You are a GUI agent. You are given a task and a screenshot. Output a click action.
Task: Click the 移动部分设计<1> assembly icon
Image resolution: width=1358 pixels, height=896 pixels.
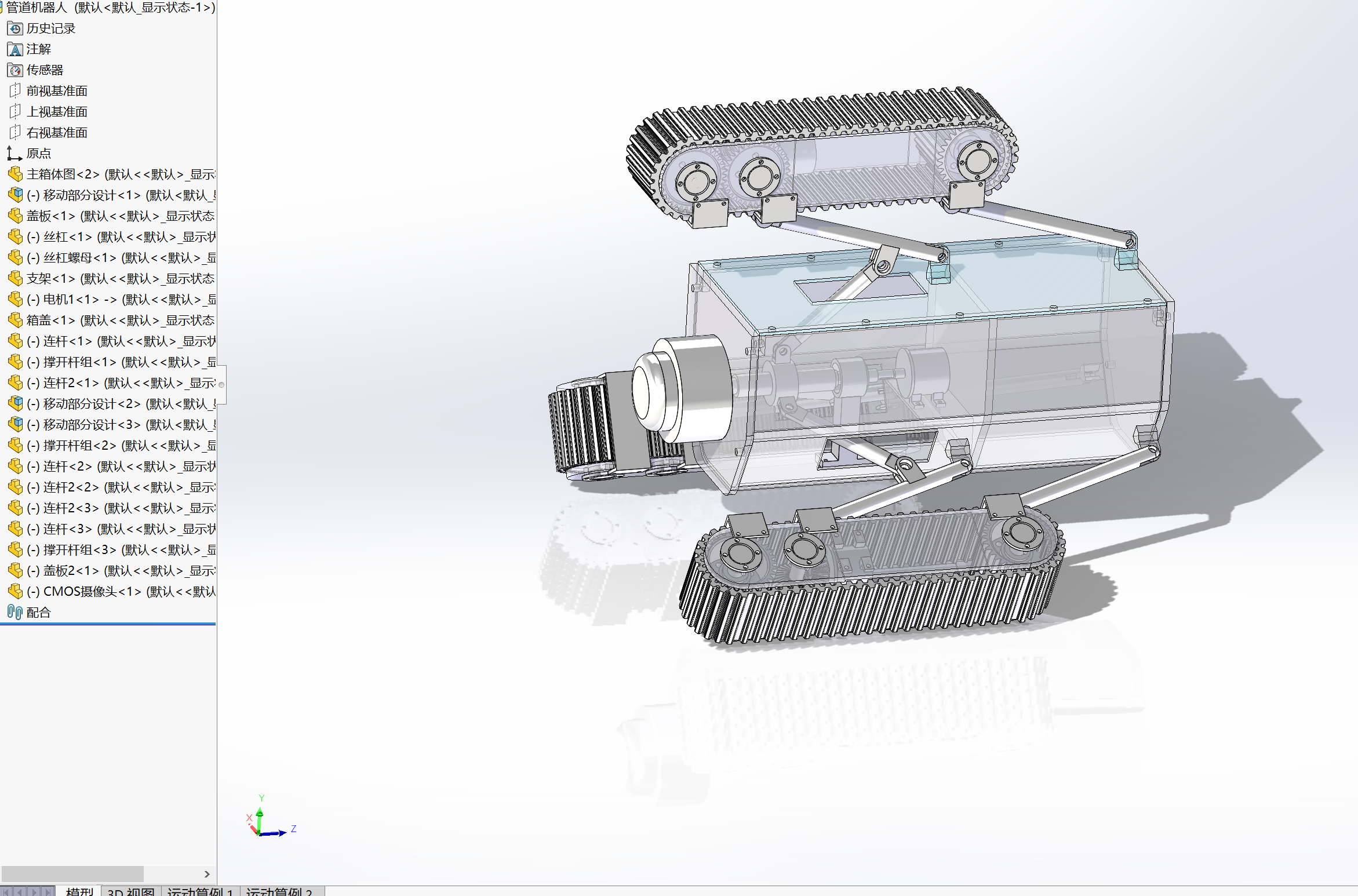15,195
